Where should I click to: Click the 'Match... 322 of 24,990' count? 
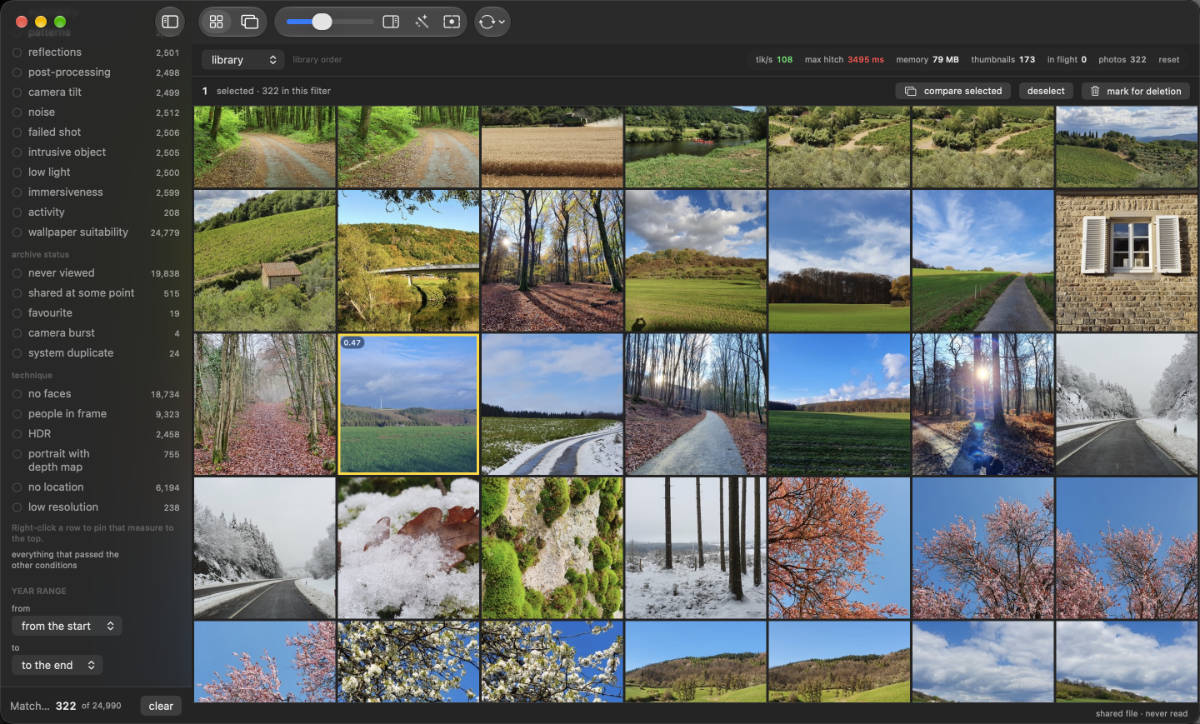(66, 706)
